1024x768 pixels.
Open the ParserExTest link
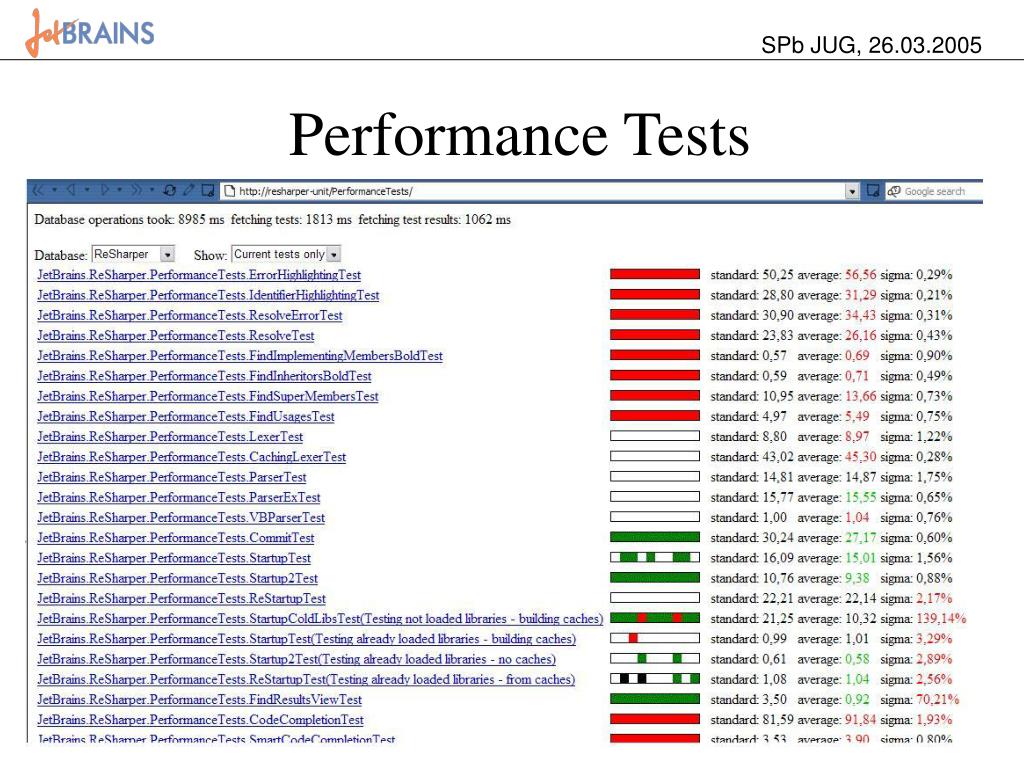(178, 498)
